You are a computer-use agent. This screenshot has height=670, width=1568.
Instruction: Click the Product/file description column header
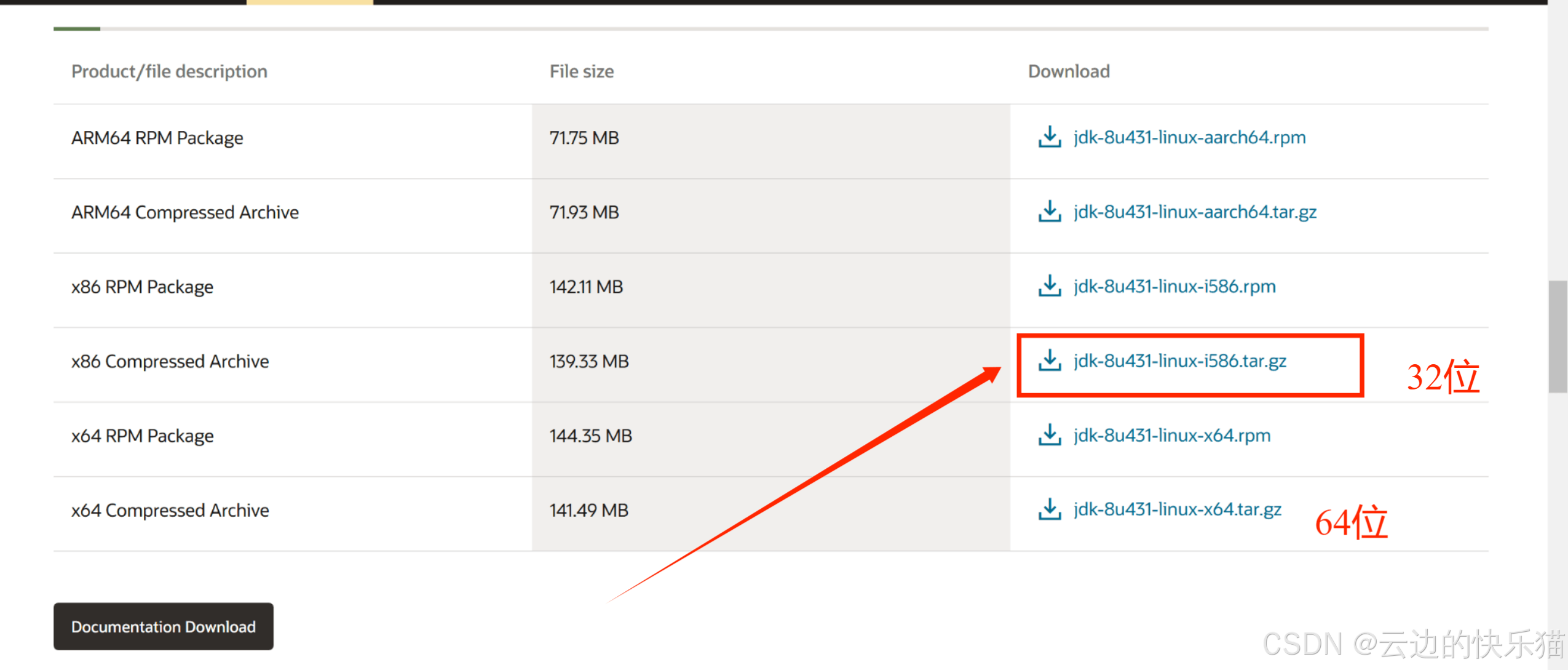coord(170,71)
